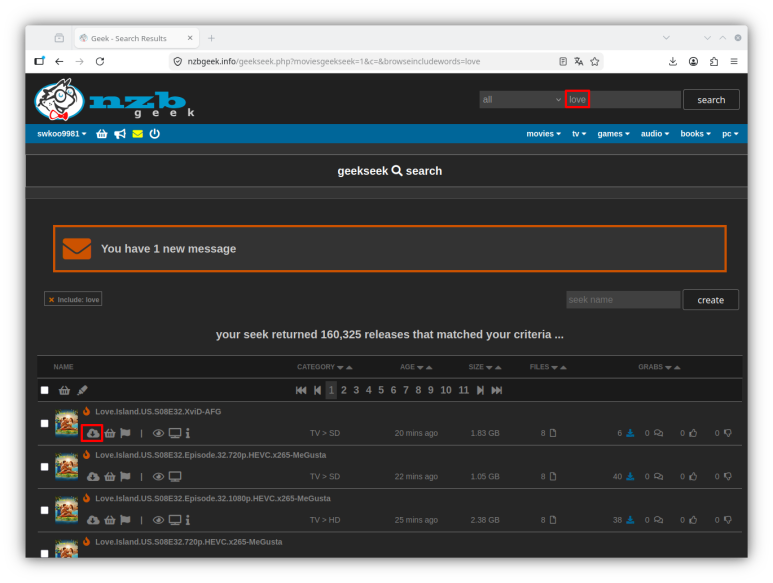Show info for Episode.32.1080p.HEVC release
Viewport: 773px width, 583px height.
188,520
